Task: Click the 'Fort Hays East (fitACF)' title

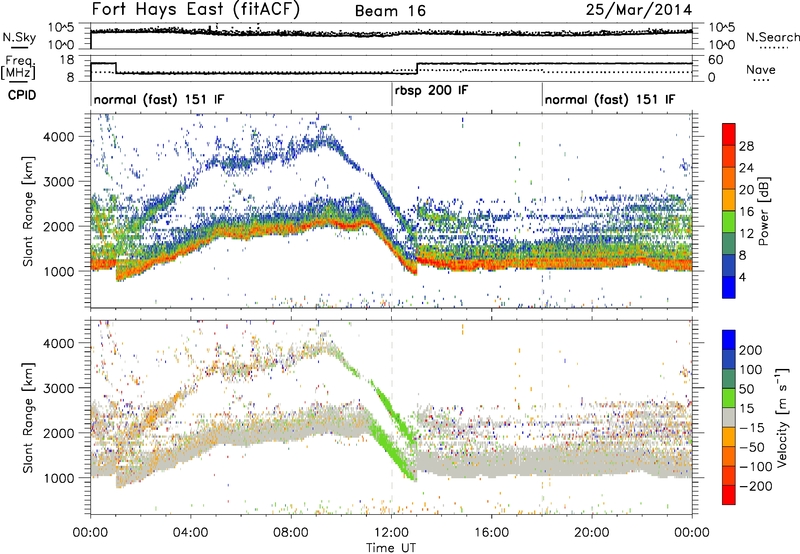Action: (196, 10)
